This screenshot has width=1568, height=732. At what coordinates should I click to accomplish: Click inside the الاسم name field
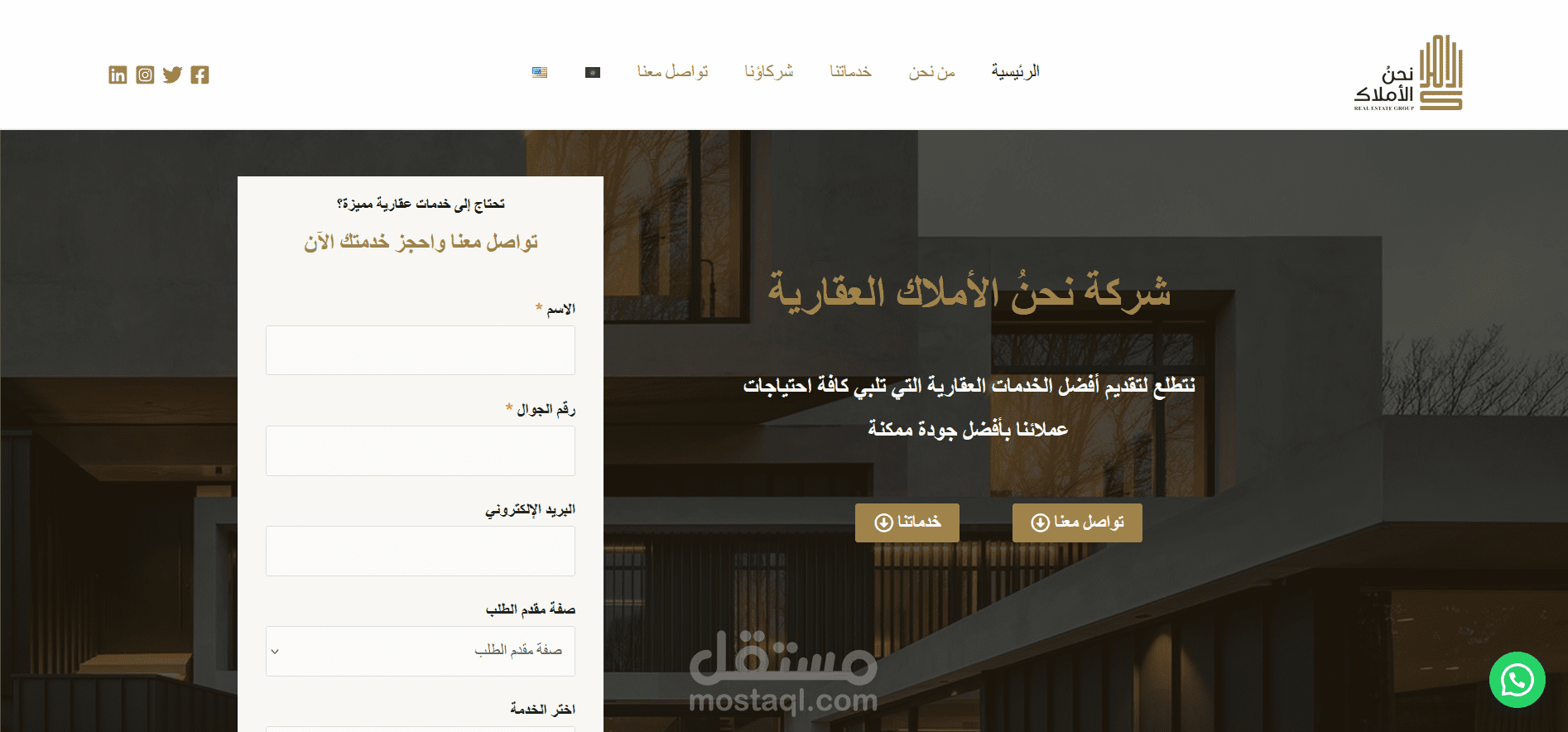[x=421, y=350]
